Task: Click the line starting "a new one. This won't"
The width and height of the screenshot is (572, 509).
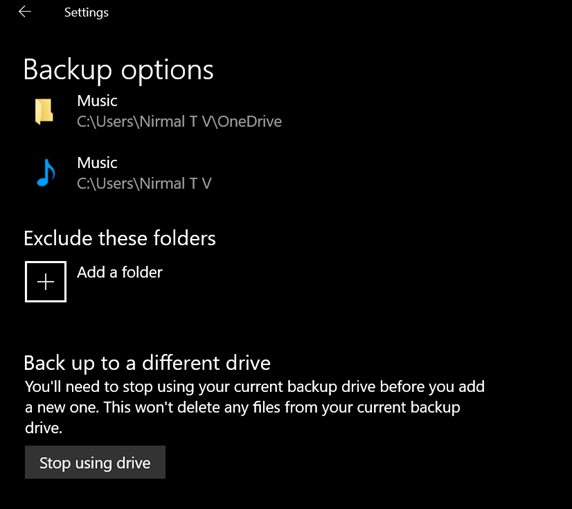Action: pos(243,408)
